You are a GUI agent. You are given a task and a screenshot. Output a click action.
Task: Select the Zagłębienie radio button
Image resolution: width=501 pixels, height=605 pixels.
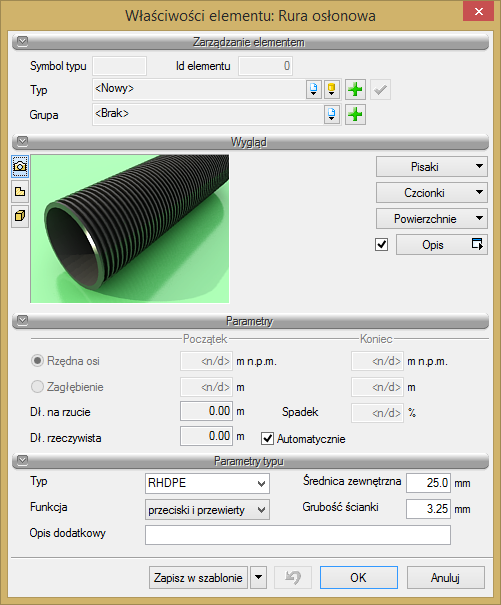37,386
